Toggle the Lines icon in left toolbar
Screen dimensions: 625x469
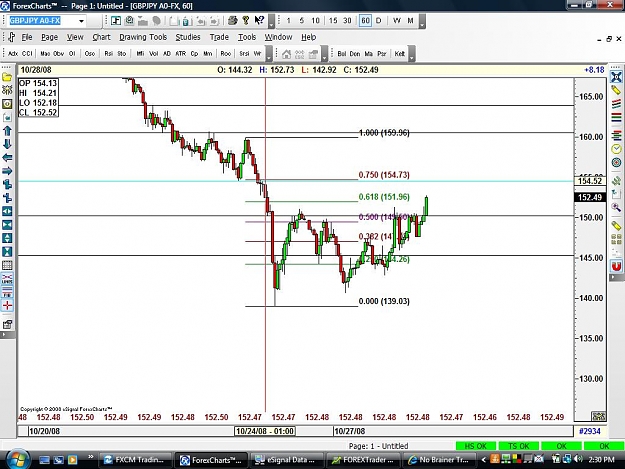(x=7, y=279)
